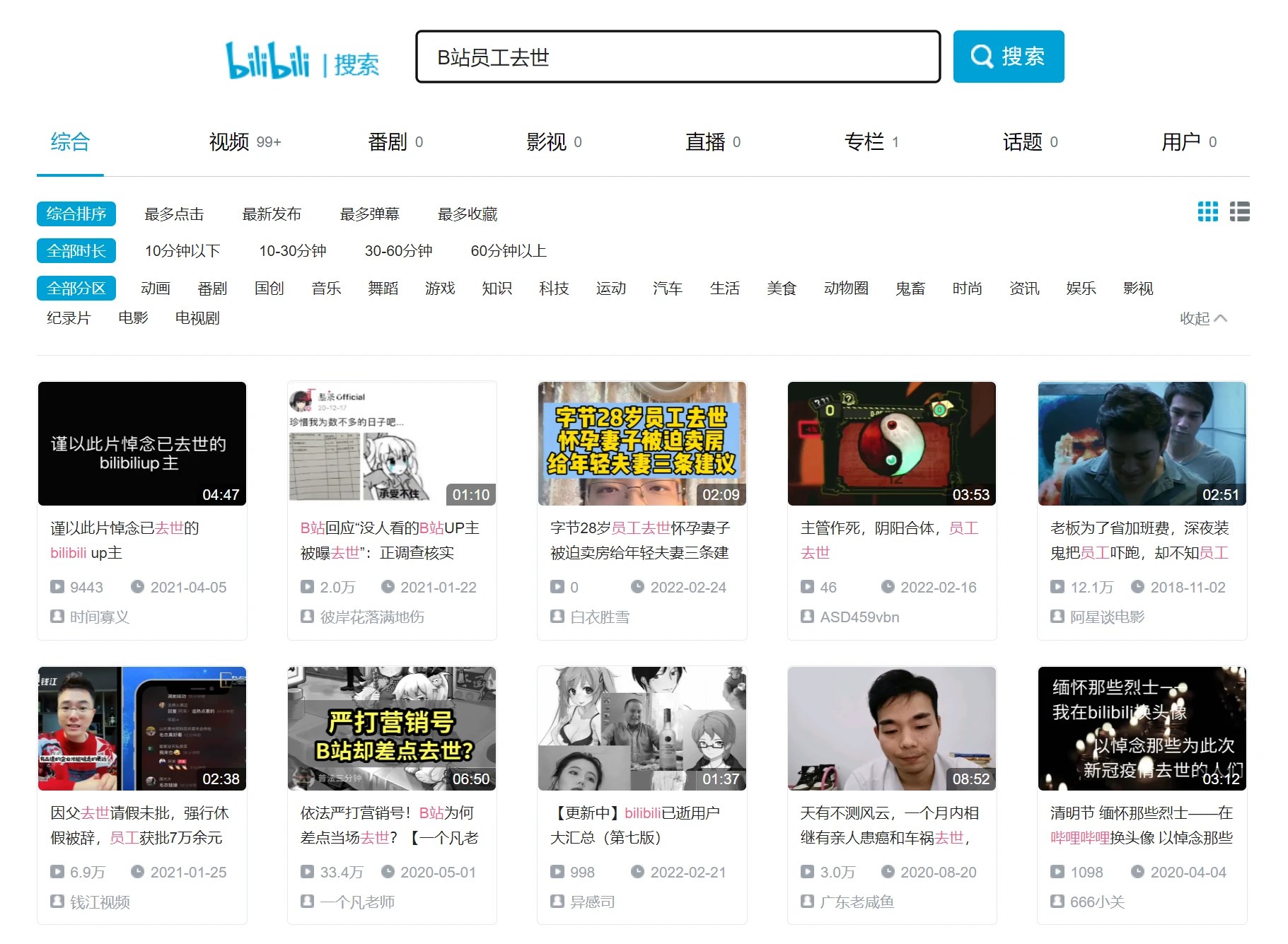Click play count icon beside 12.1万
The image size is (1288, 944).
[x=1057, y=586]
